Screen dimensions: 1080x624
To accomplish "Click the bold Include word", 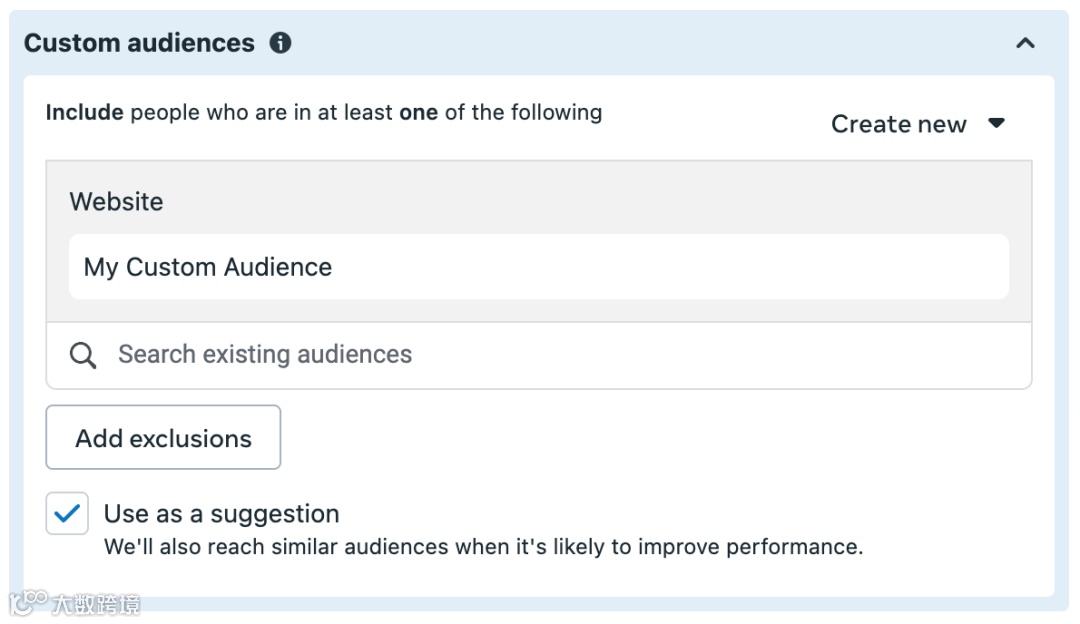I will pos(85,112).
